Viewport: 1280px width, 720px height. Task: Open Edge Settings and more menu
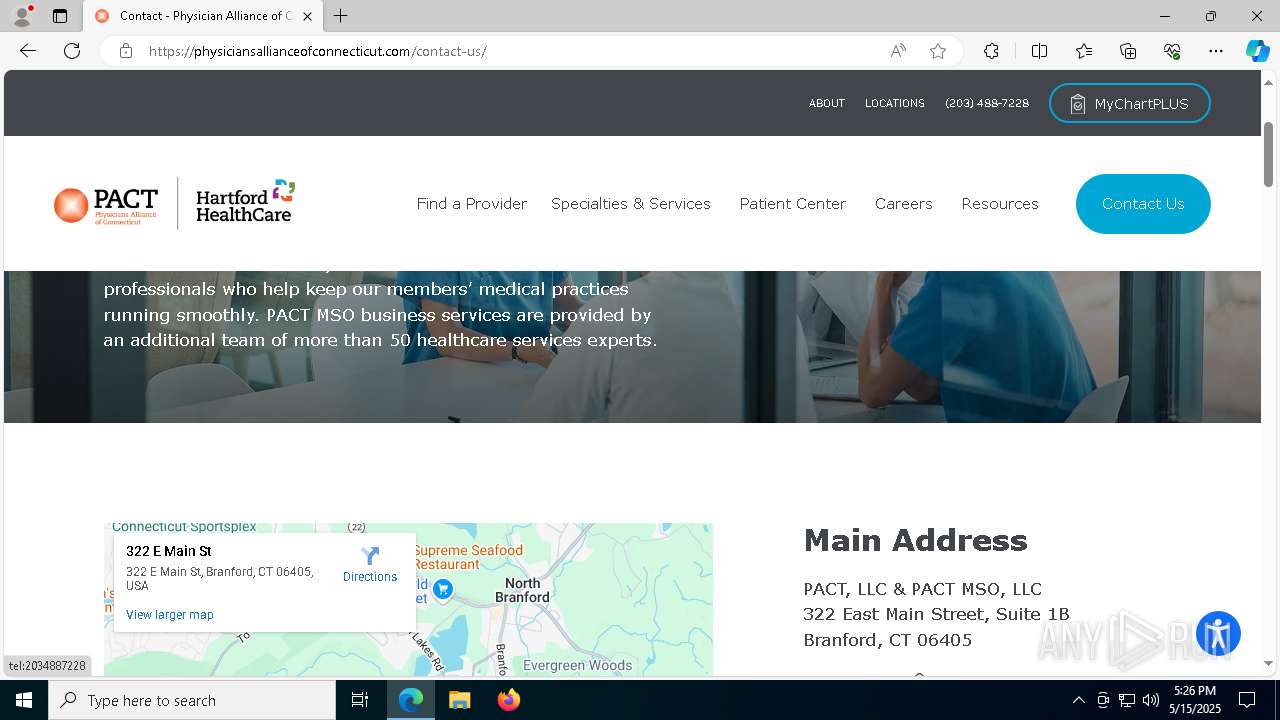coord(1216,51)
